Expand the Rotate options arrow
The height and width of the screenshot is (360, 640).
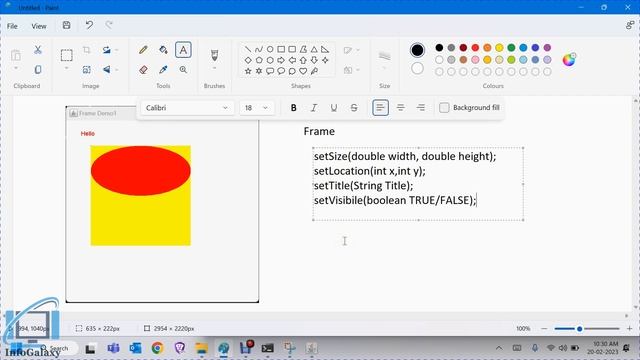[x=116, y=50]
